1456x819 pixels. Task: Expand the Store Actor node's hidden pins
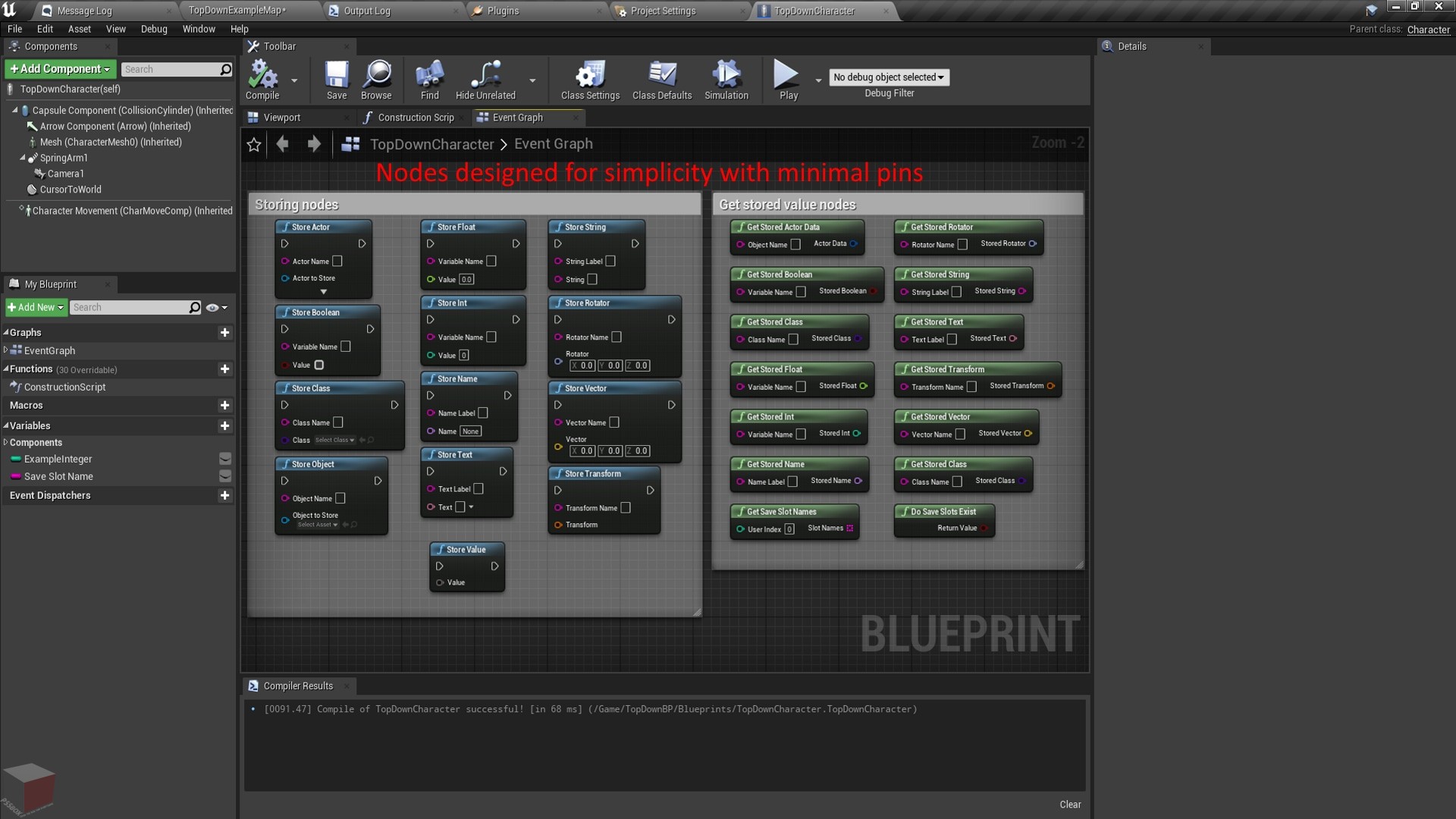coord(324,292)
